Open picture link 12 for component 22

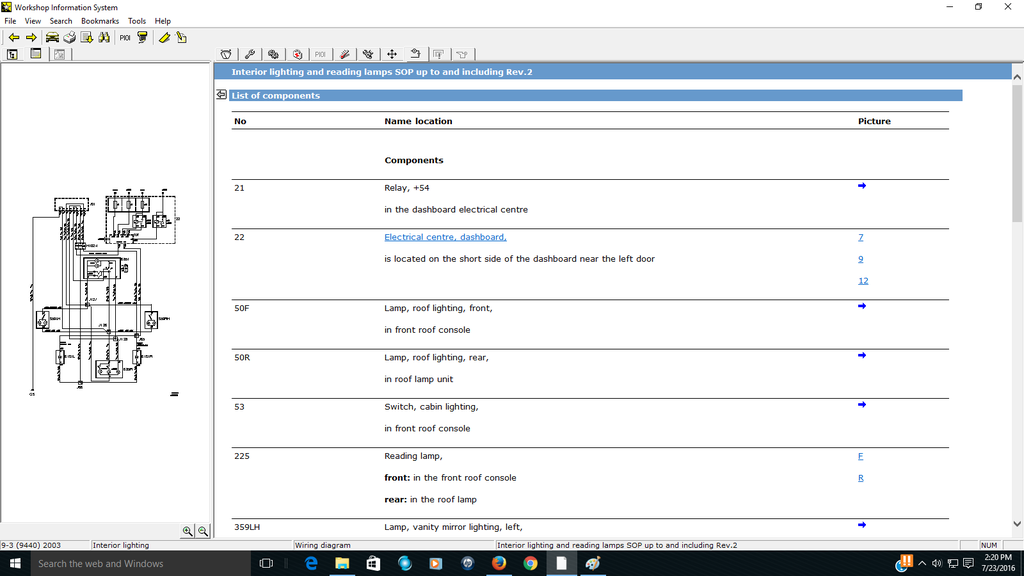click(x=862, y=281)
